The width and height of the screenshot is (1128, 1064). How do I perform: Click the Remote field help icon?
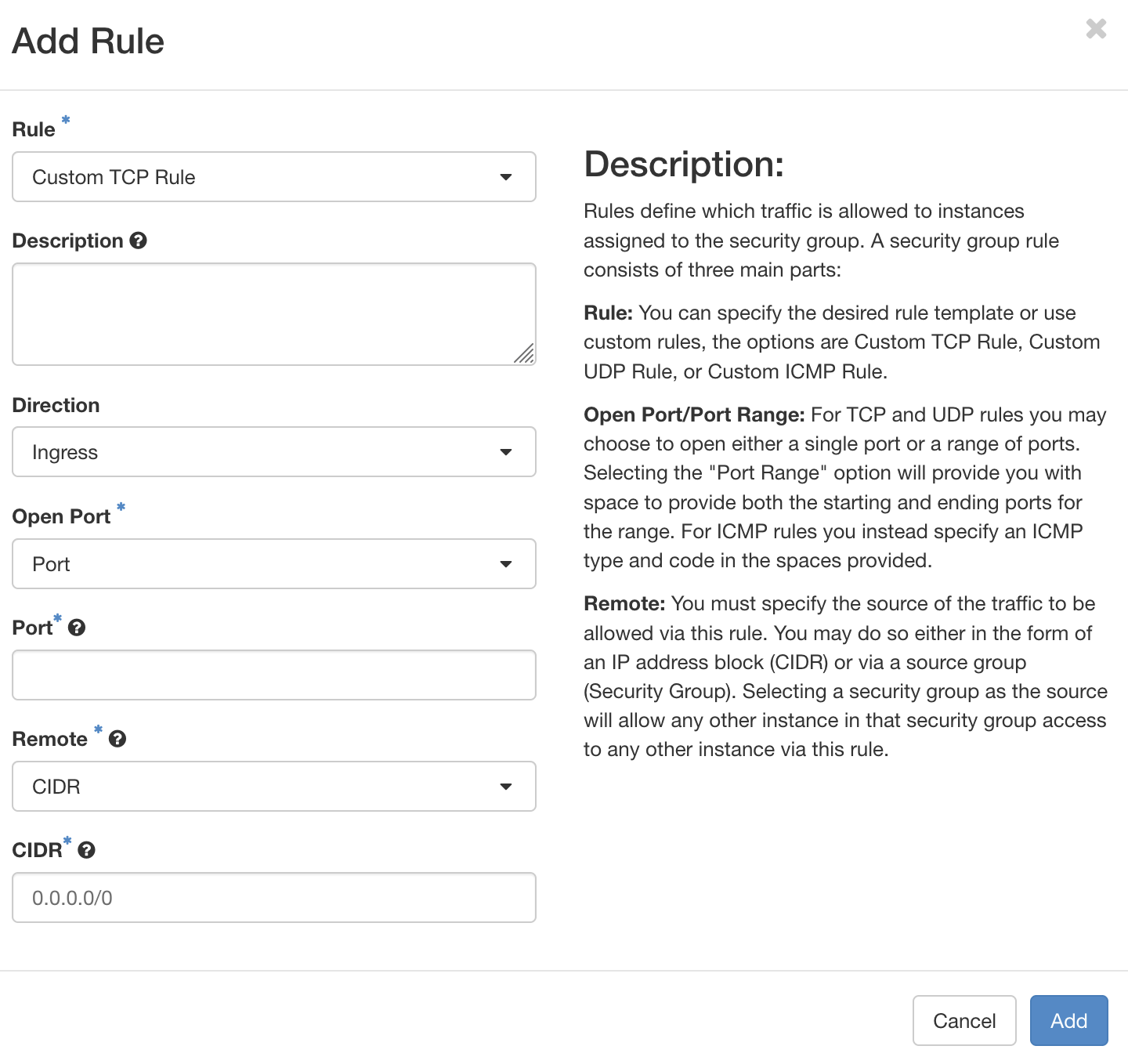117,738
